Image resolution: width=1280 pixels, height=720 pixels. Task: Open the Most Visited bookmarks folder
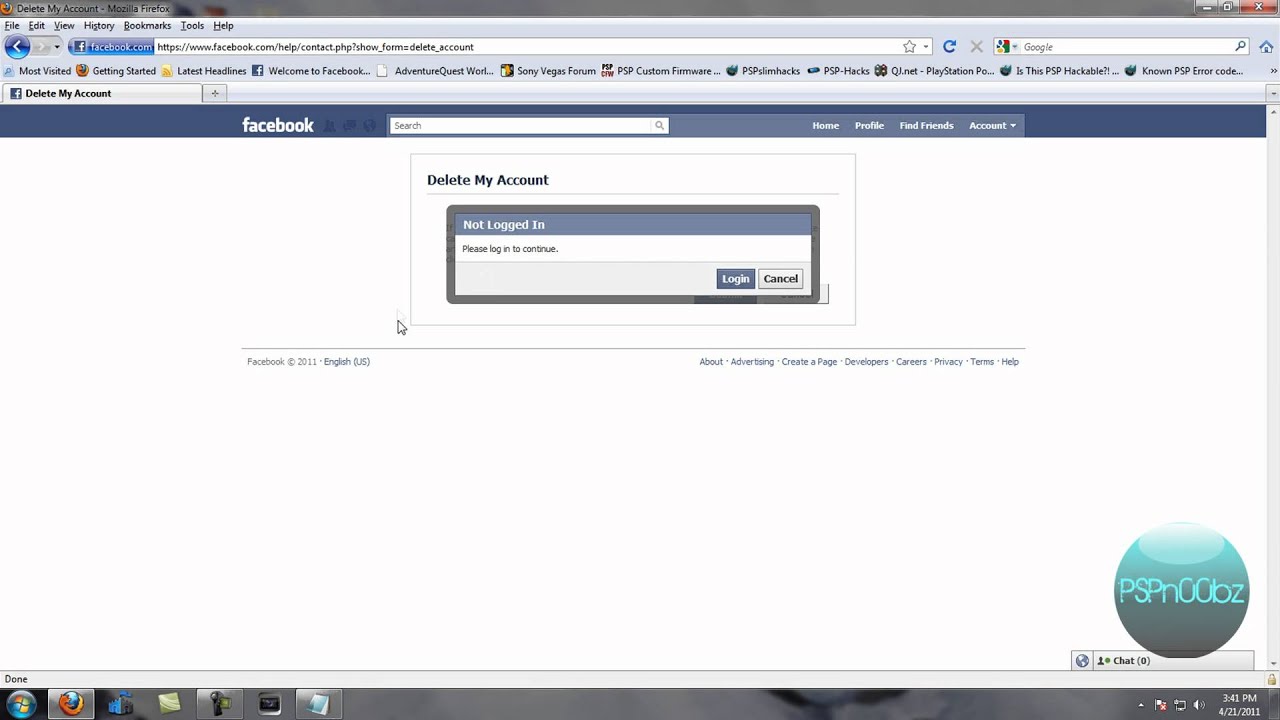(x=37, y=71)
